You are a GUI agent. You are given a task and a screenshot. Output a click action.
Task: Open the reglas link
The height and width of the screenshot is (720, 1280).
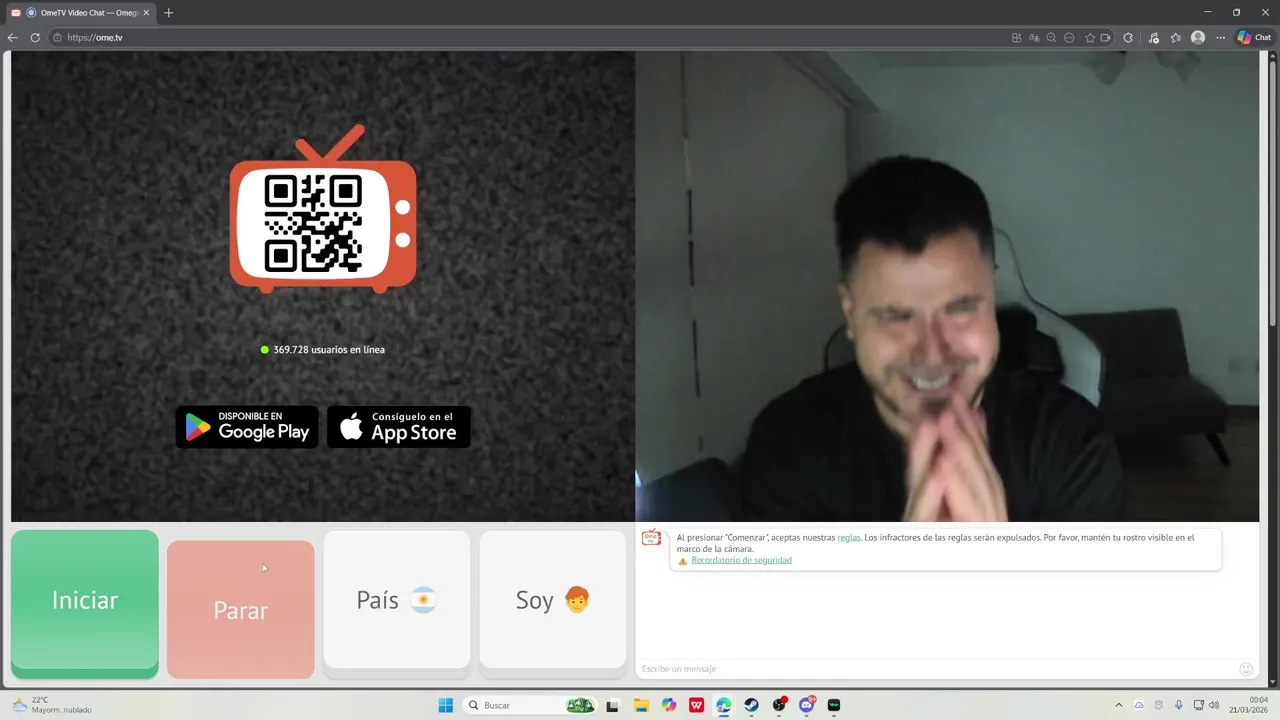coord(849,537)
